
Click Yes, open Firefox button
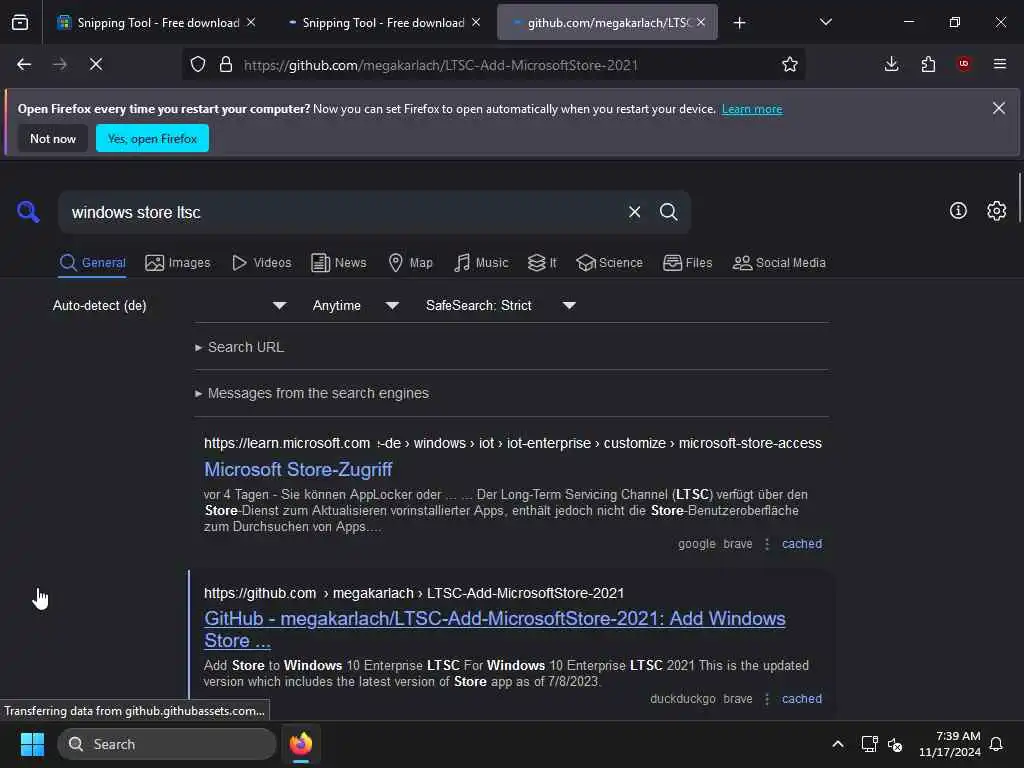[152, 138]
